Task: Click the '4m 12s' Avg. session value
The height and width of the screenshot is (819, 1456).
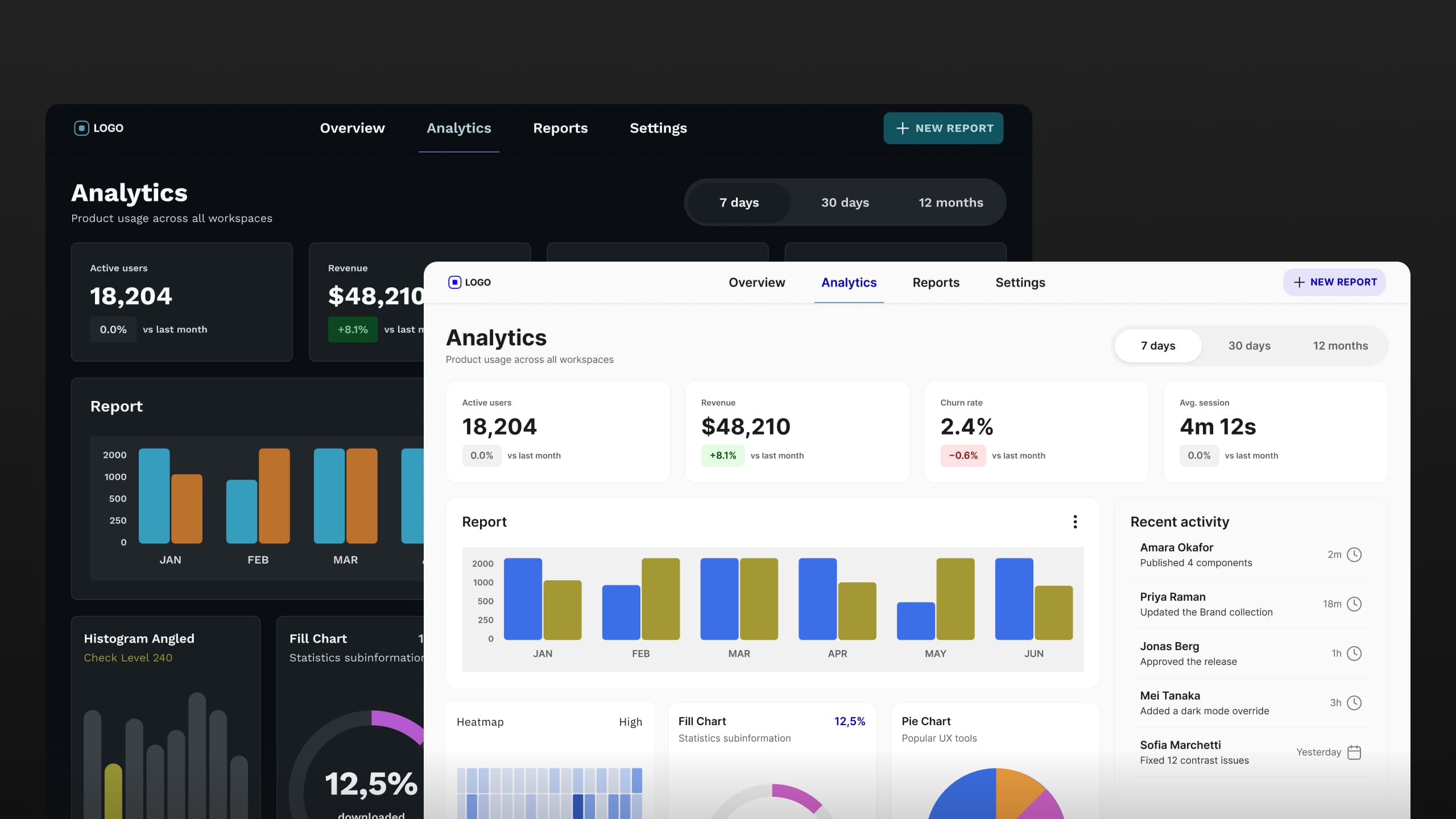Action: (x=1218, y=427)
